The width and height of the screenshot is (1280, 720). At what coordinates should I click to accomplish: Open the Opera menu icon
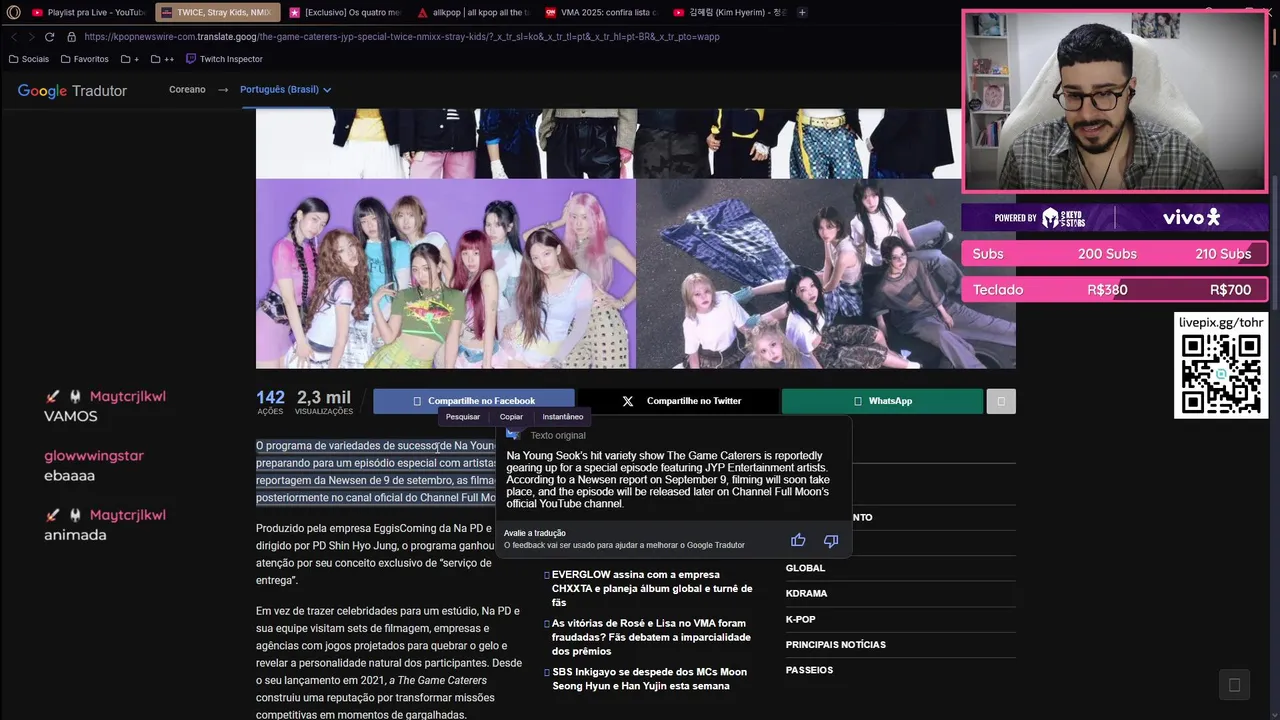point(13,12)
